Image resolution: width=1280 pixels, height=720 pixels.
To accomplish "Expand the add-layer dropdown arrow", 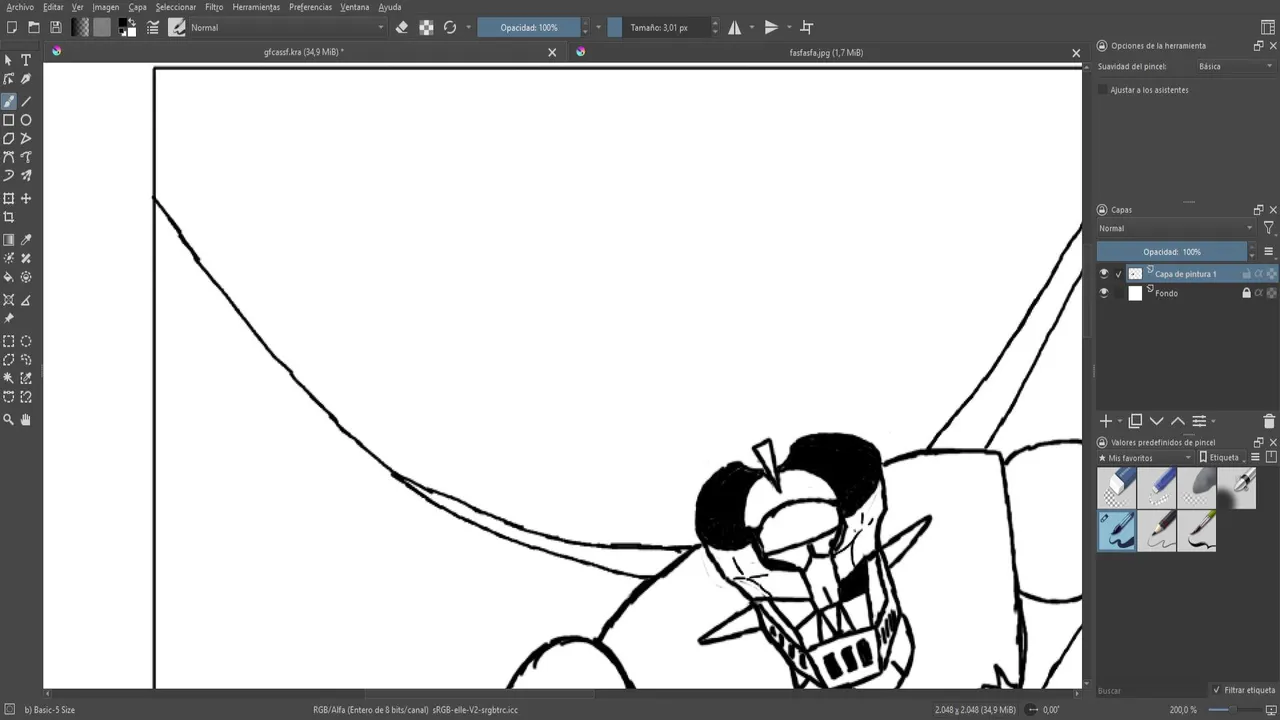I will (1120, 422).
